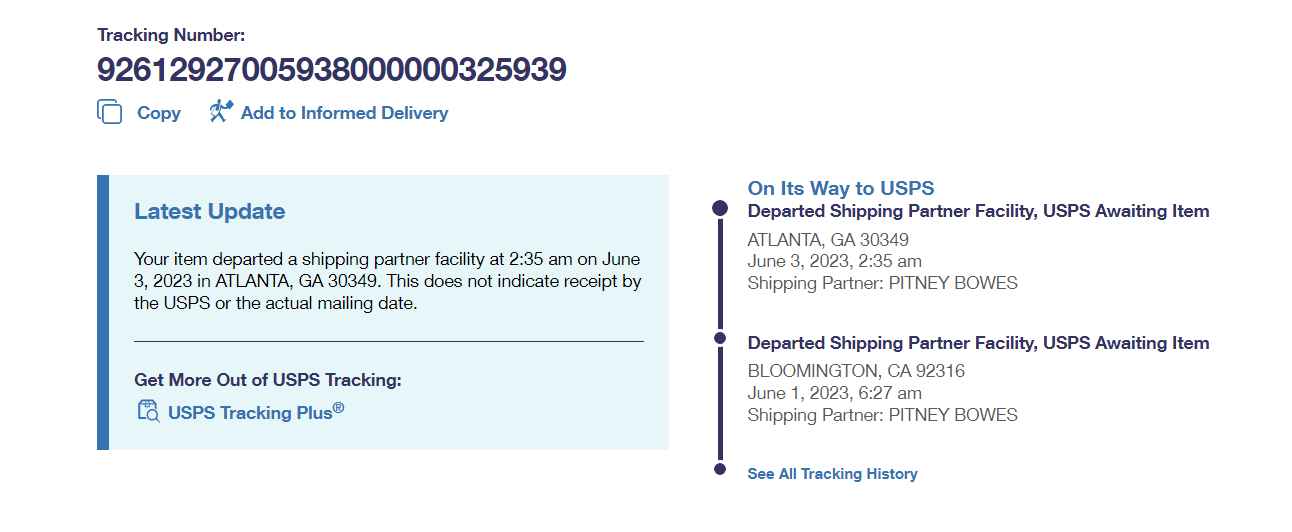Click the ATLANTA, GA 30349 location in timeline

828,240
